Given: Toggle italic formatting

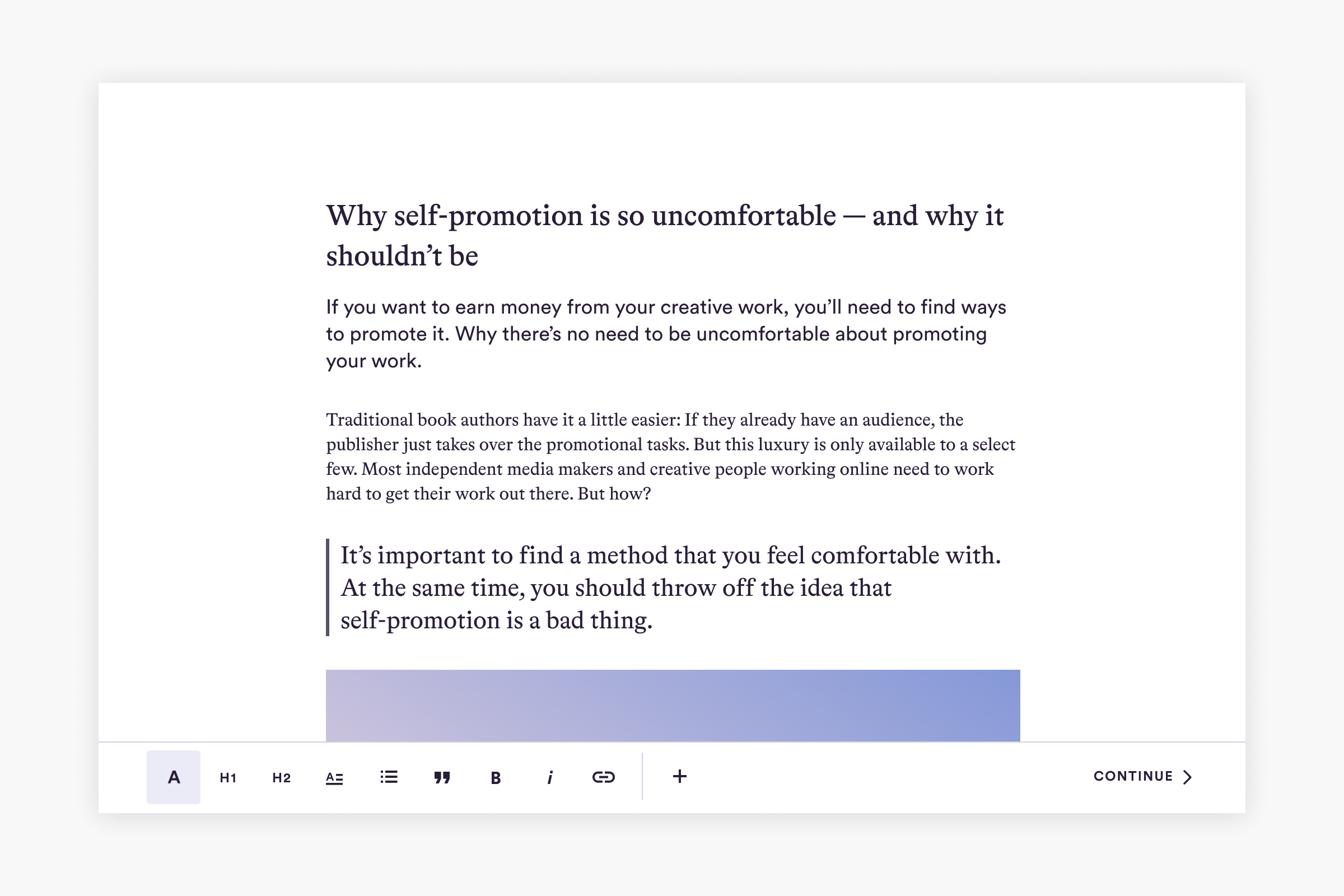Looking at the screenshot, I should [549, 777].
